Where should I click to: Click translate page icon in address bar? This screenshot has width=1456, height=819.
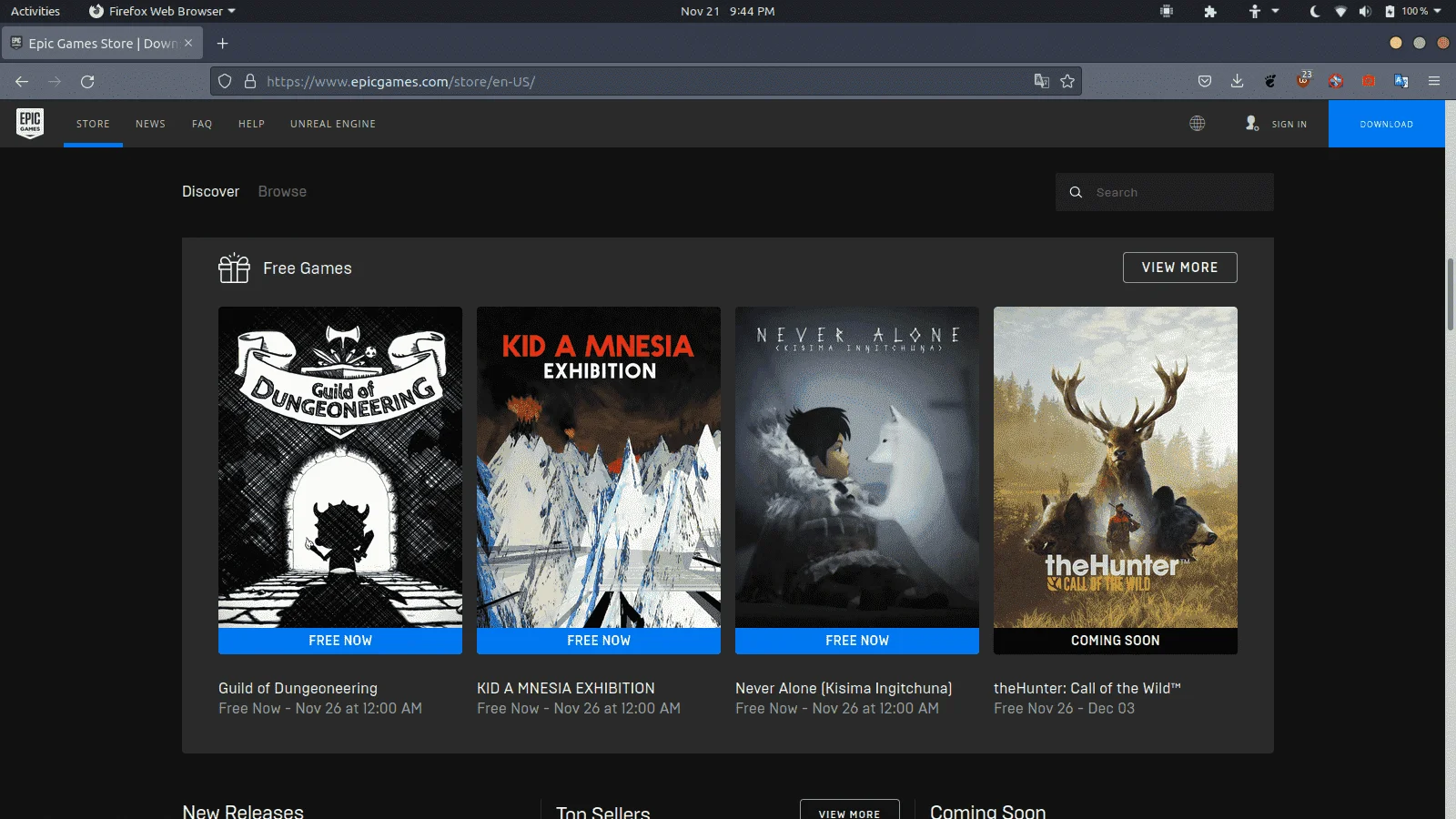pyautogui.click(x=1042, y=81)
